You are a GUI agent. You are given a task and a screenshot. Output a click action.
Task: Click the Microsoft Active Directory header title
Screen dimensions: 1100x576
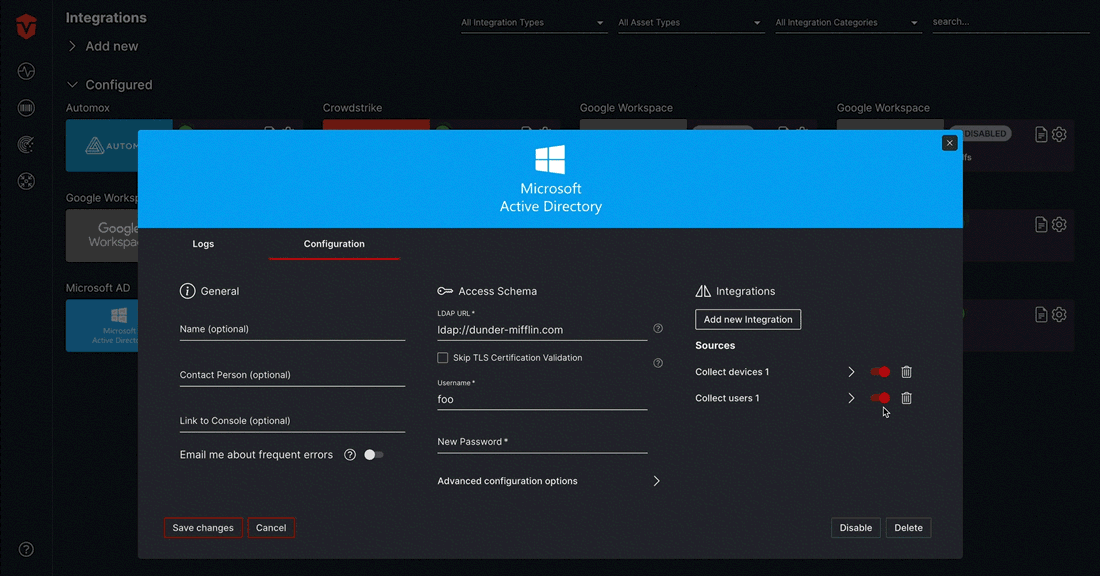pyautogui.click(x=551, y=198)
